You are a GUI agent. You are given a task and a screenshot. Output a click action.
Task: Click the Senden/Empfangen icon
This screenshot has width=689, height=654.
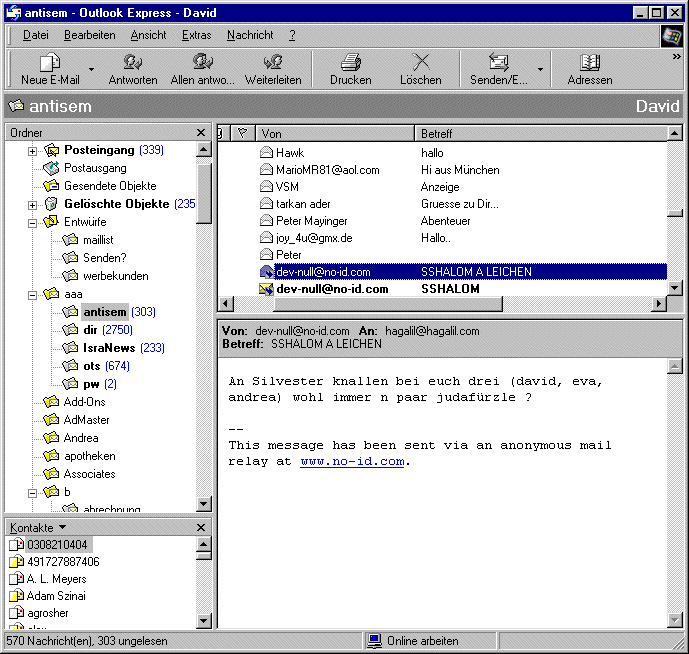tap(498, 63)
